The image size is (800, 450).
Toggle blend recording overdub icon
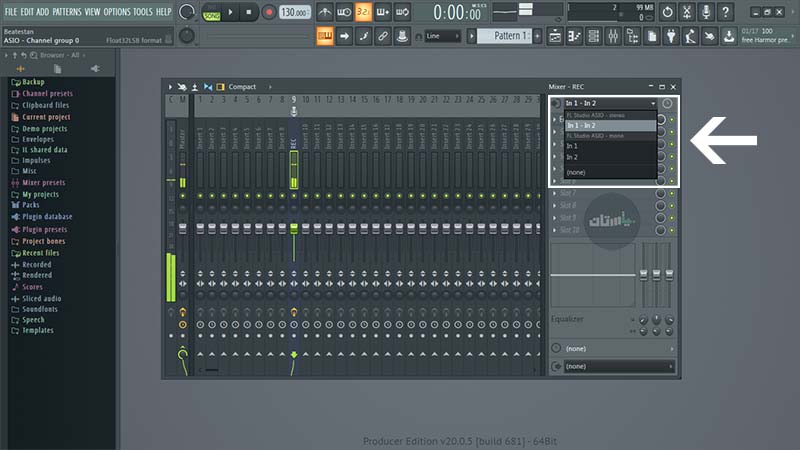pos(383,12)
